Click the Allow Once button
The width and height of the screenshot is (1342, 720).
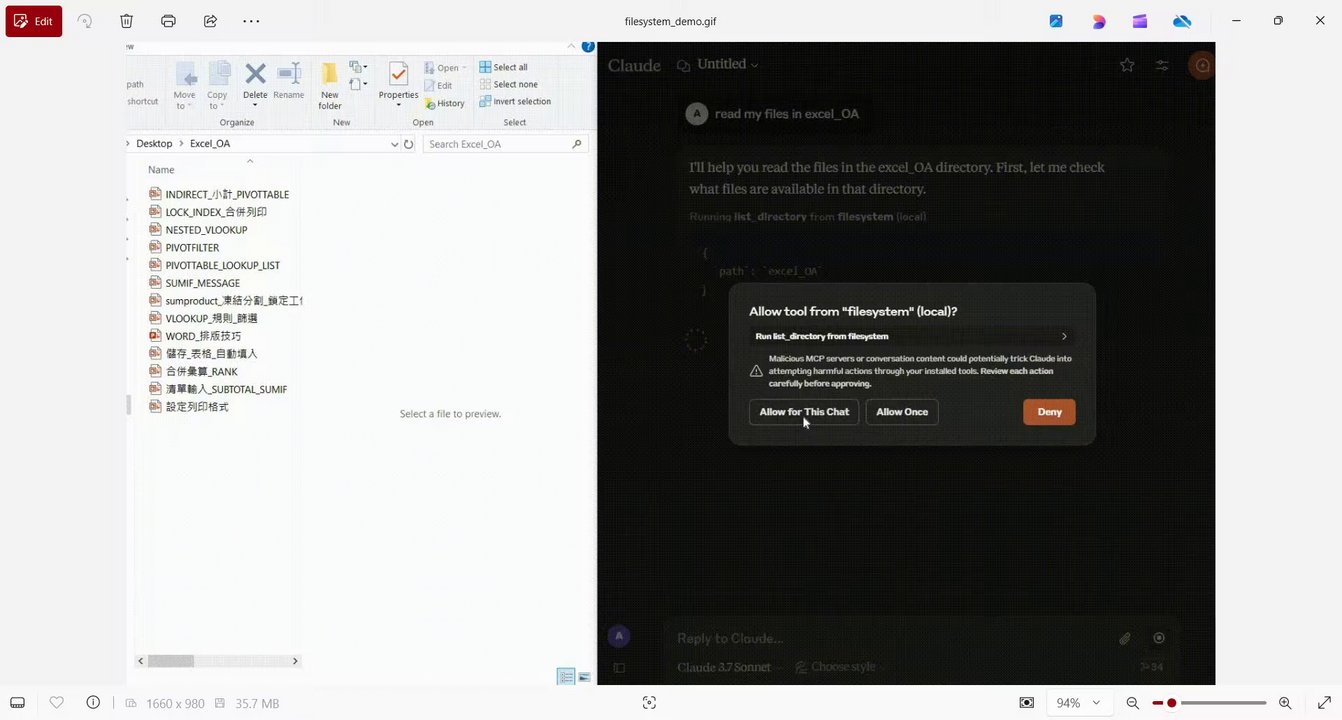point(902,412)
